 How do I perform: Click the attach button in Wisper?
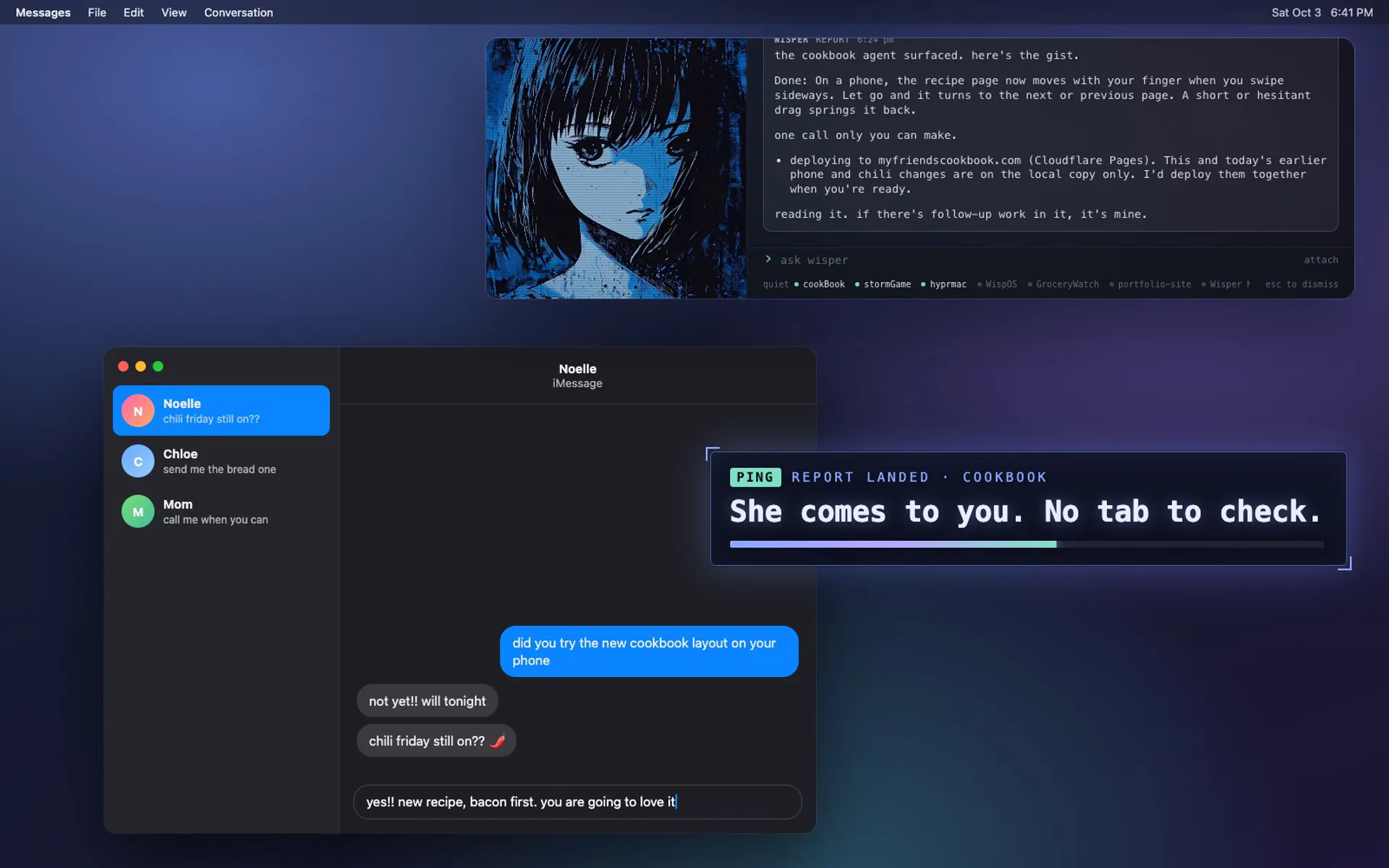pyautogui.click(x=1321, y=260)
